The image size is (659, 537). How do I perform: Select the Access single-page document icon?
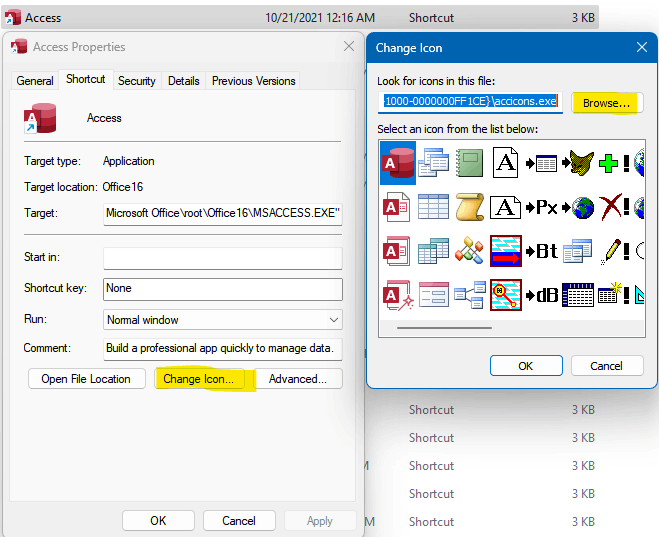coord(396,207)
